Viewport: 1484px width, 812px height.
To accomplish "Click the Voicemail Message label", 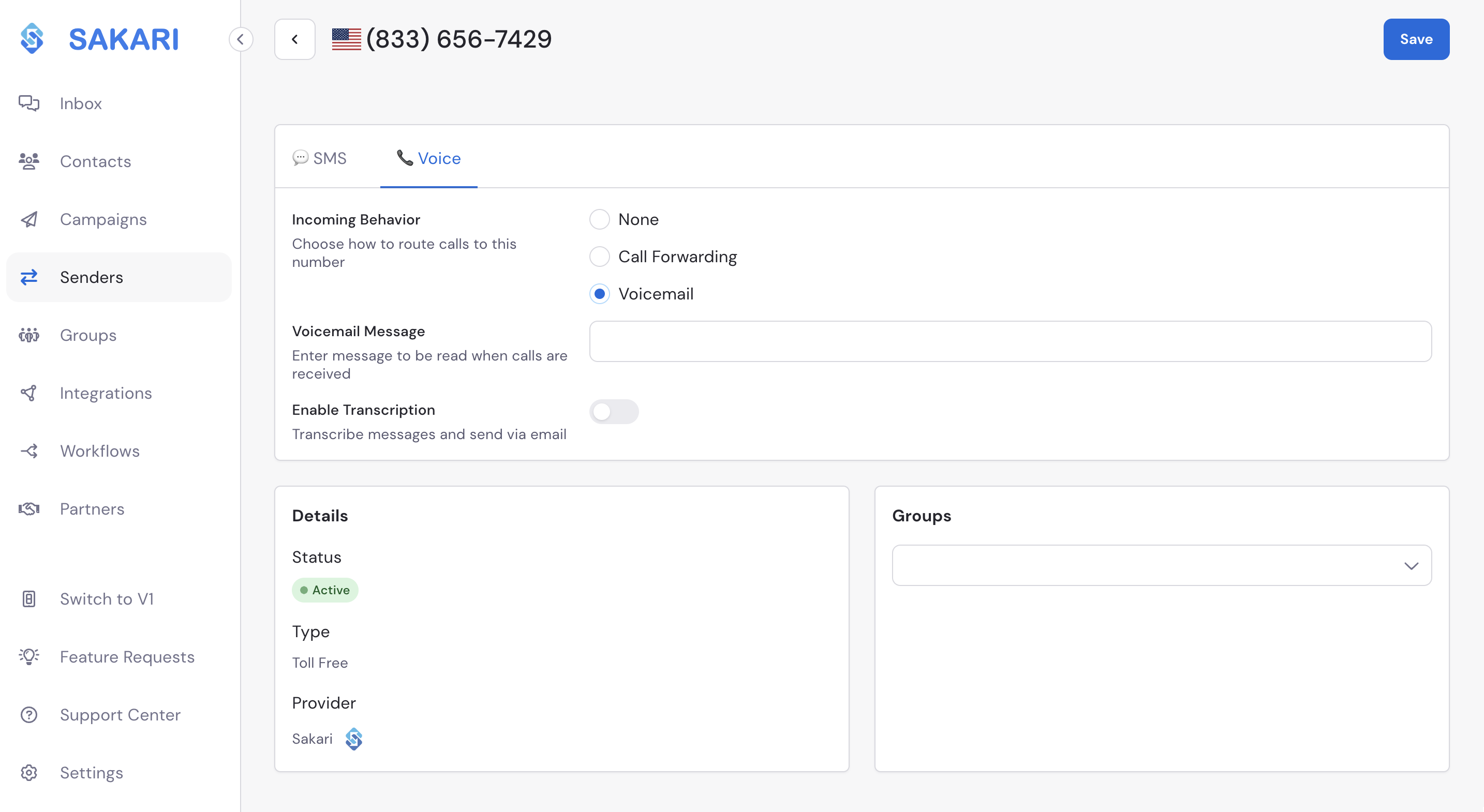I will tap(359, 331).
